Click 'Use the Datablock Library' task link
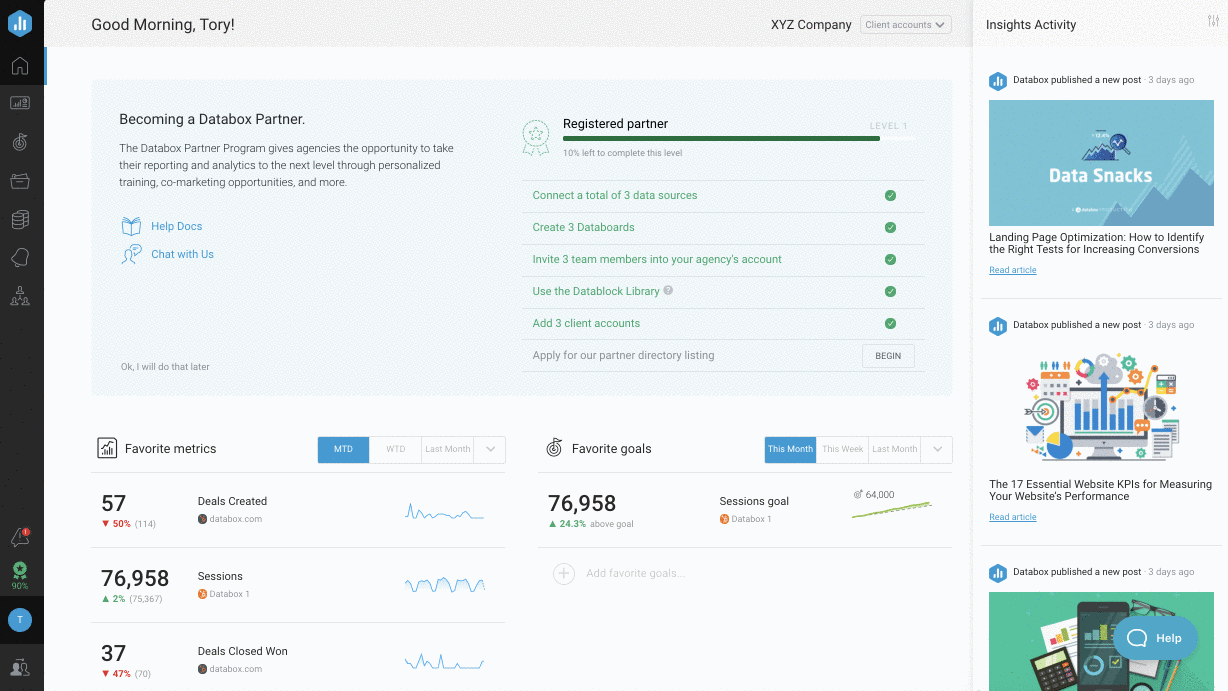The image size is (1228, 691). click(x=596, y=292)
